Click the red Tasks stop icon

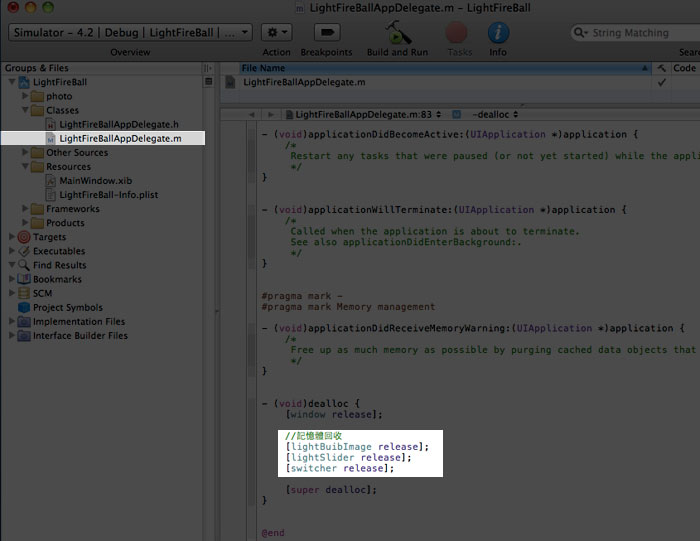[x=456, y=33]
